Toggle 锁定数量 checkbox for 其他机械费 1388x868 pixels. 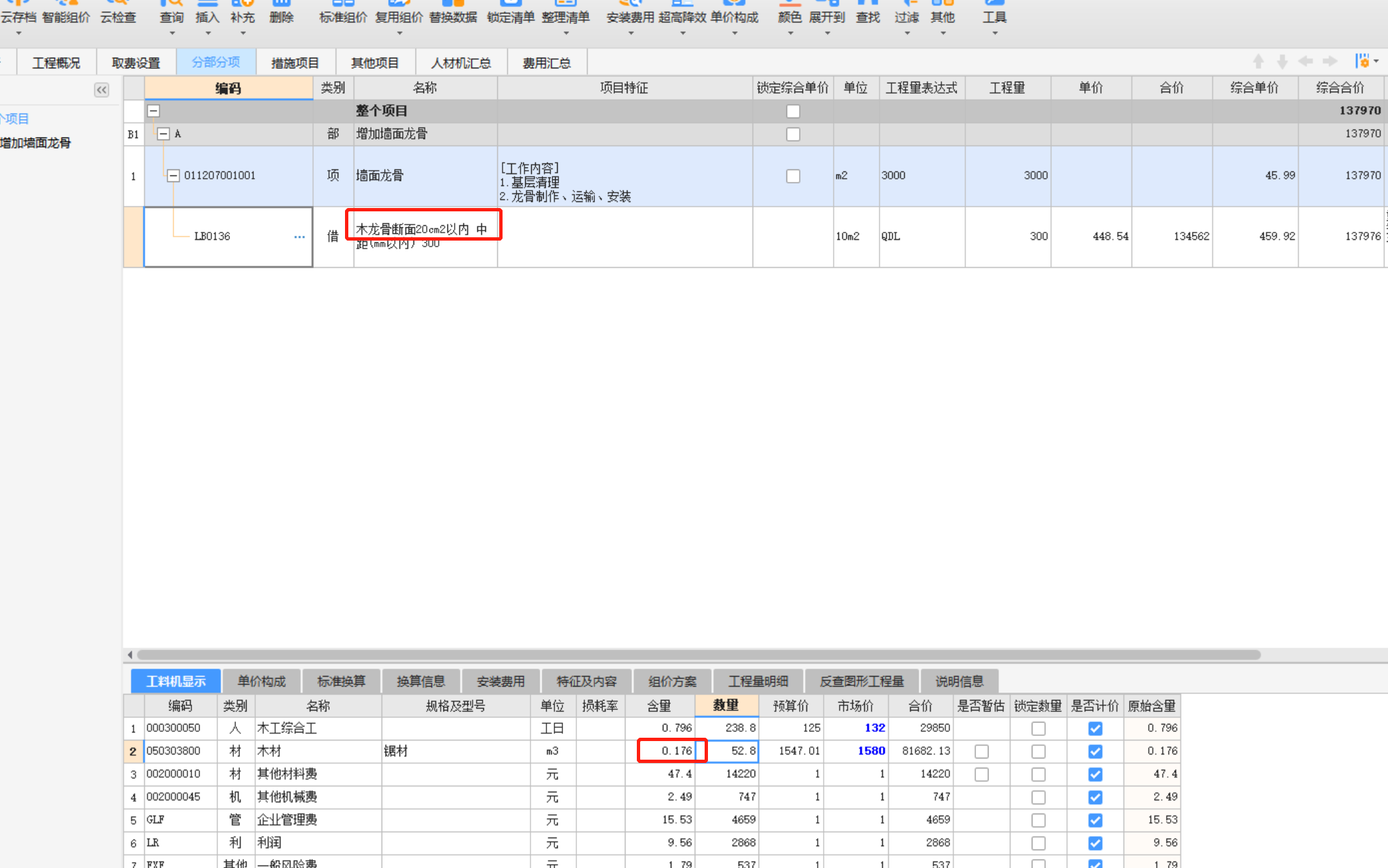[1038, 798]
